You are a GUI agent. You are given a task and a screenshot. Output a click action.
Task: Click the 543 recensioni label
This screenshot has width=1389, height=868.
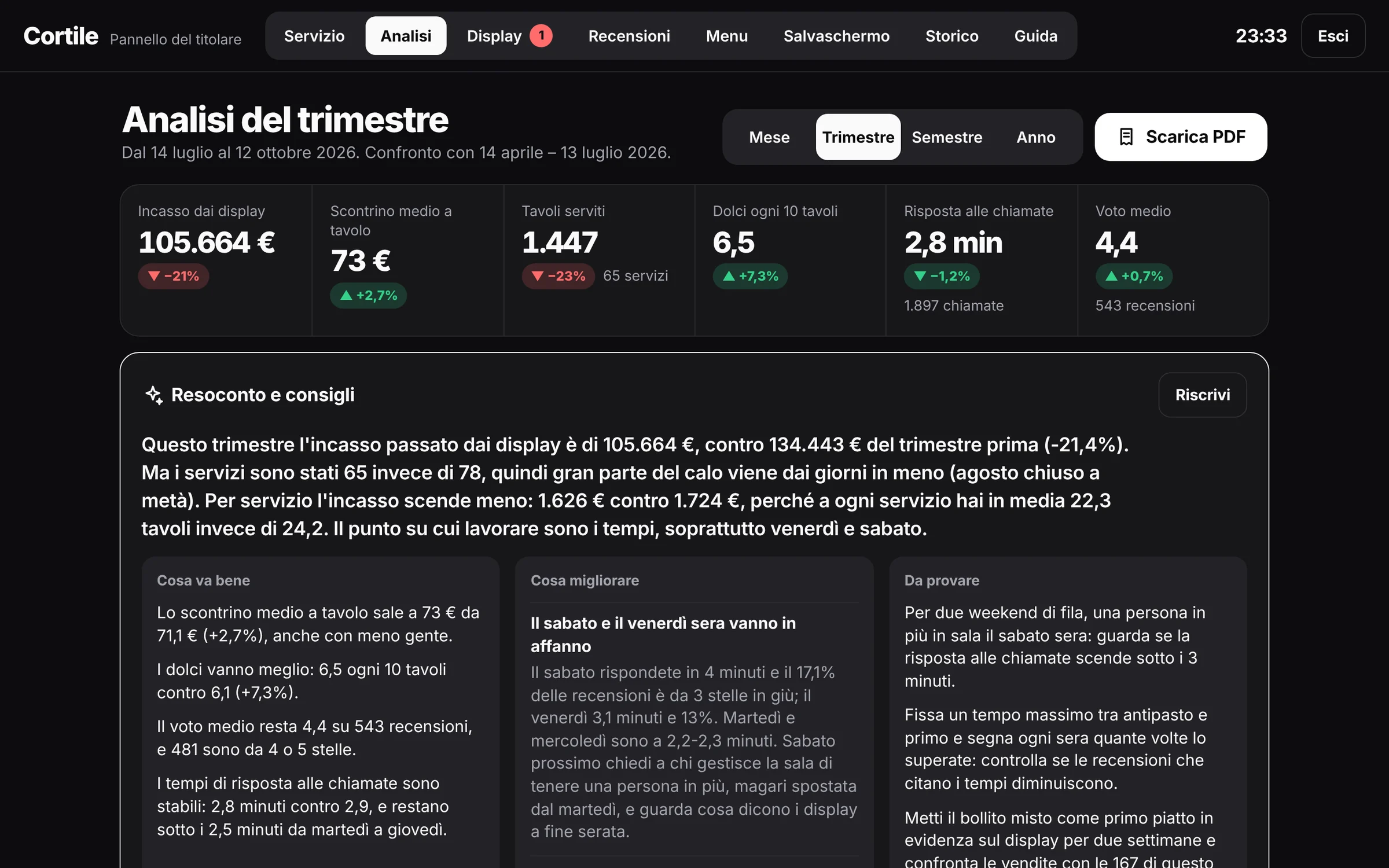(x=1145, y=306)
